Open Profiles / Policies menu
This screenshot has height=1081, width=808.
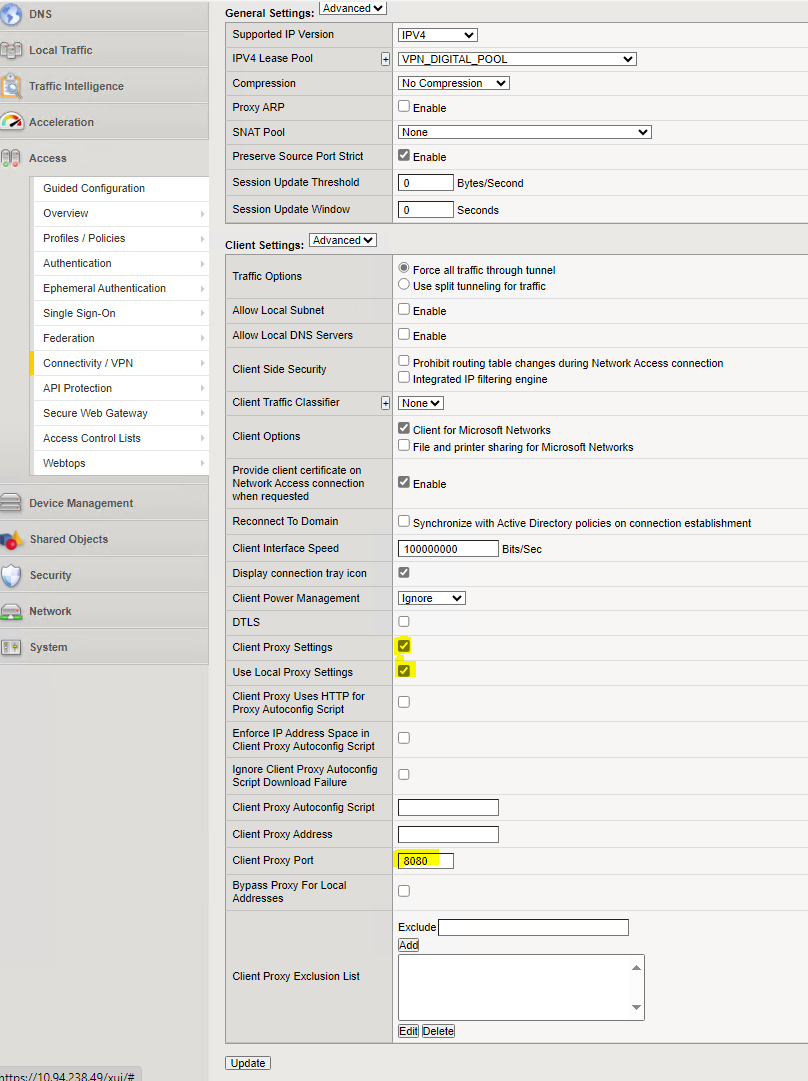click(121, 239)
